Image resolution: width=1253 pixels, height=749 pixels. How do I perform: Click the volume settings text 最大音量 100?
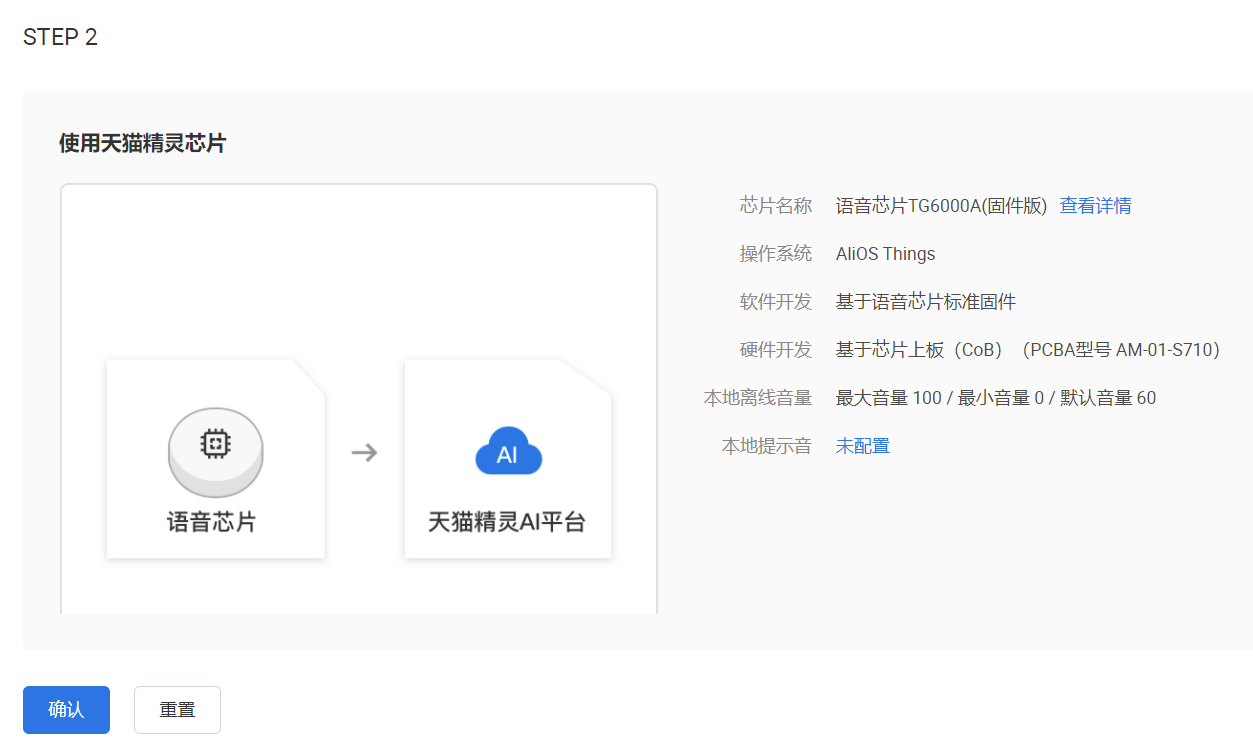tap(889, 398)
